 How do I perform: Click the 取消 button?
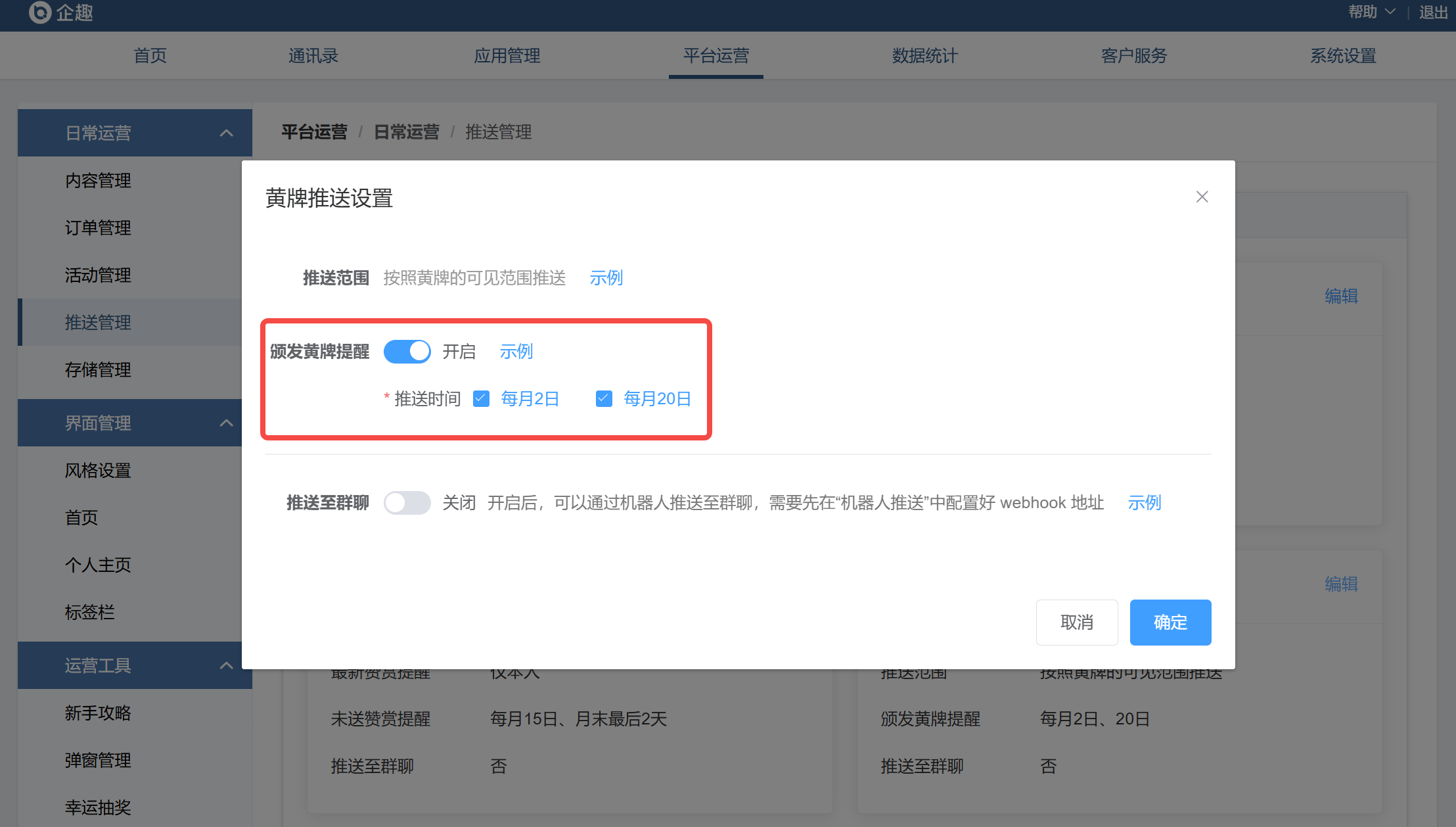(x=1076, y=622)
